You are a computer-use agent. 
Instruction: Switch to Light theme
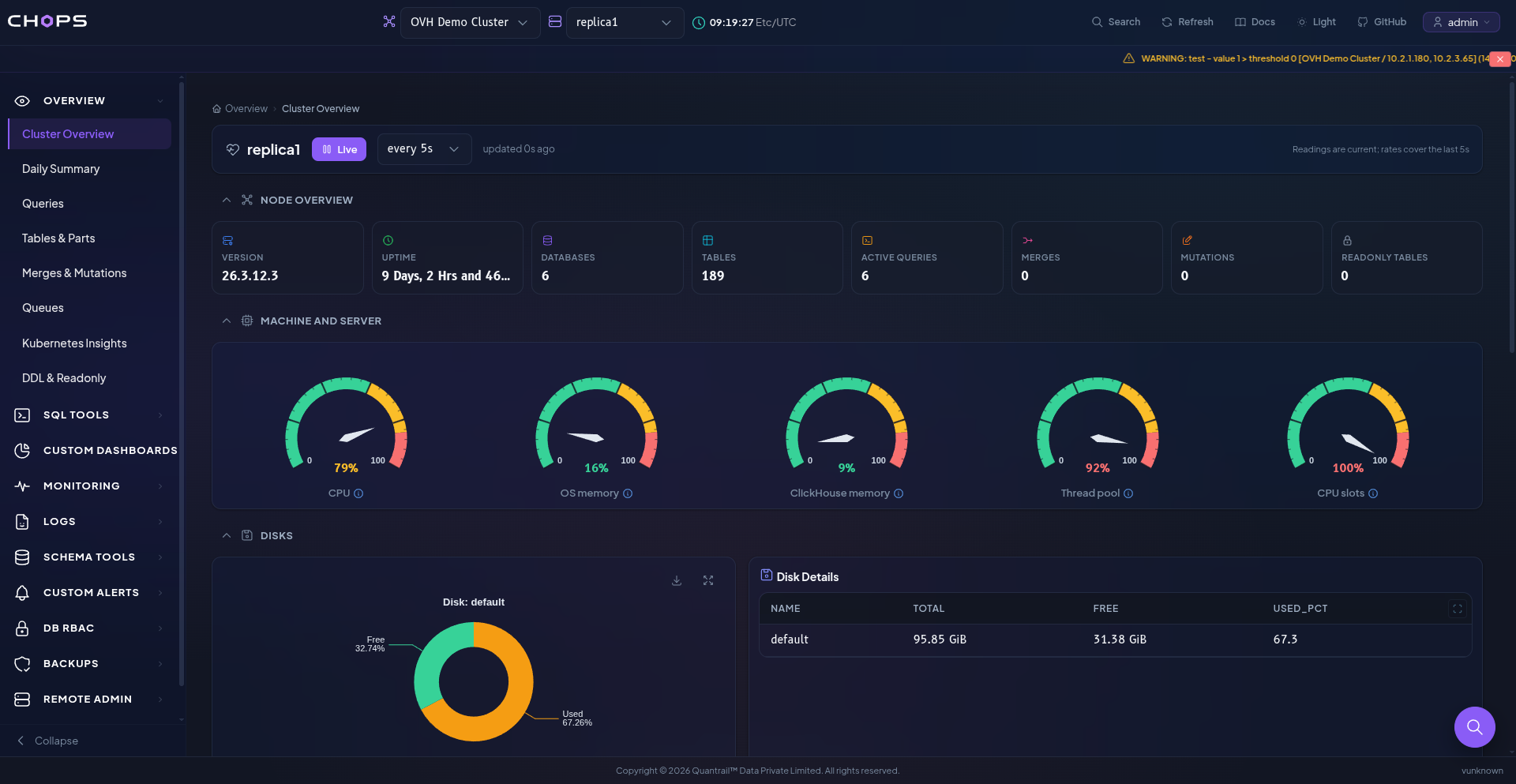coord(1316,22)
